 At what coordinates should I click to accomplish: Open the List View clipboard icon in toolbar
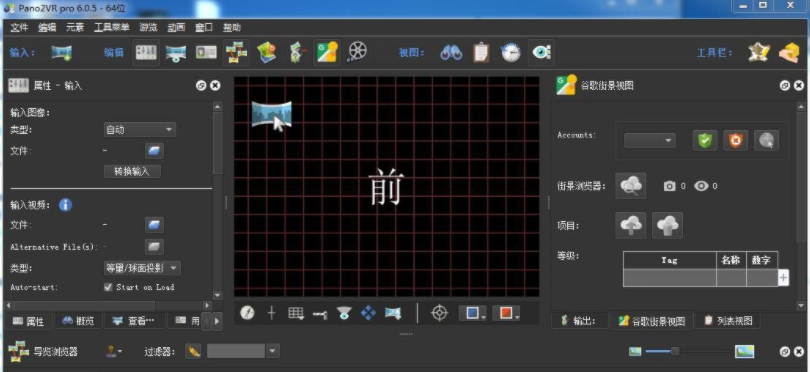click(x=481, y=53)
